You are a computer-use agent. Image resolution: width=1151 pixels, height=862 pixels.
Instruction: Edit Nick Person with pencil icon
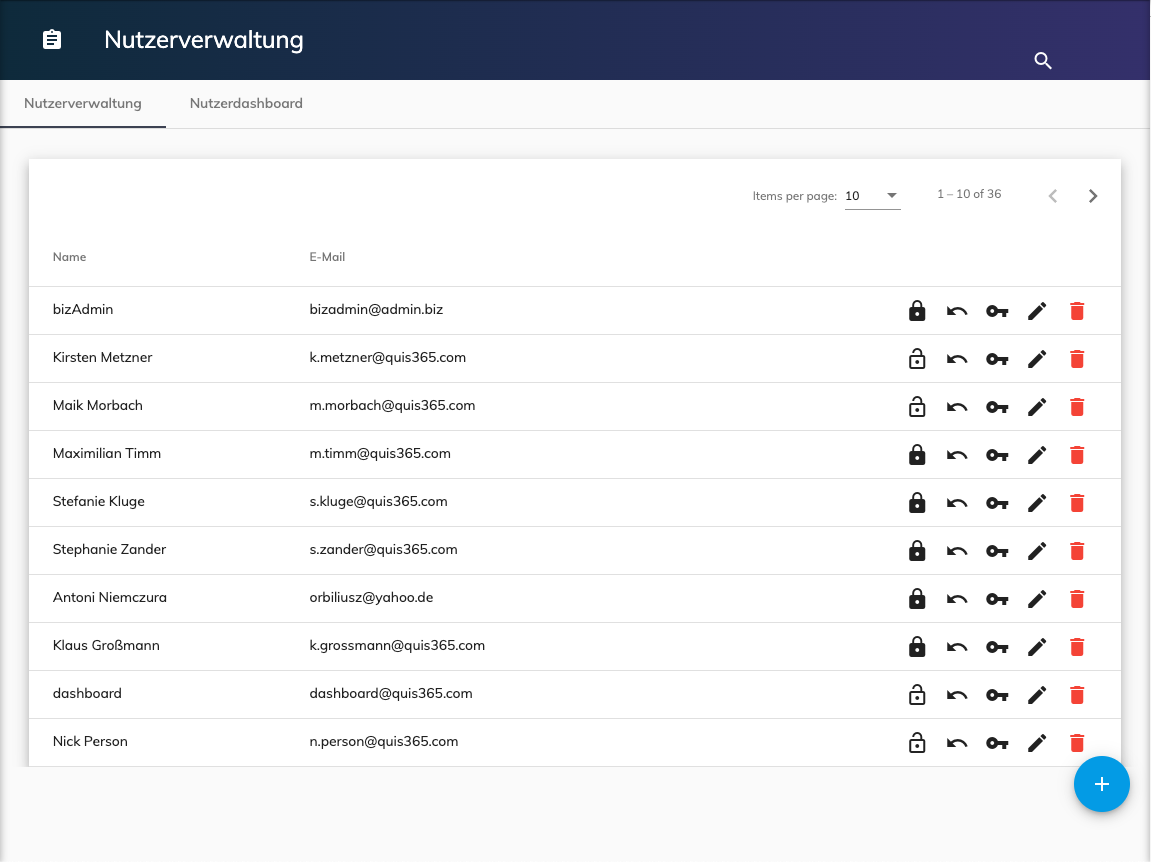[1037, 743]
